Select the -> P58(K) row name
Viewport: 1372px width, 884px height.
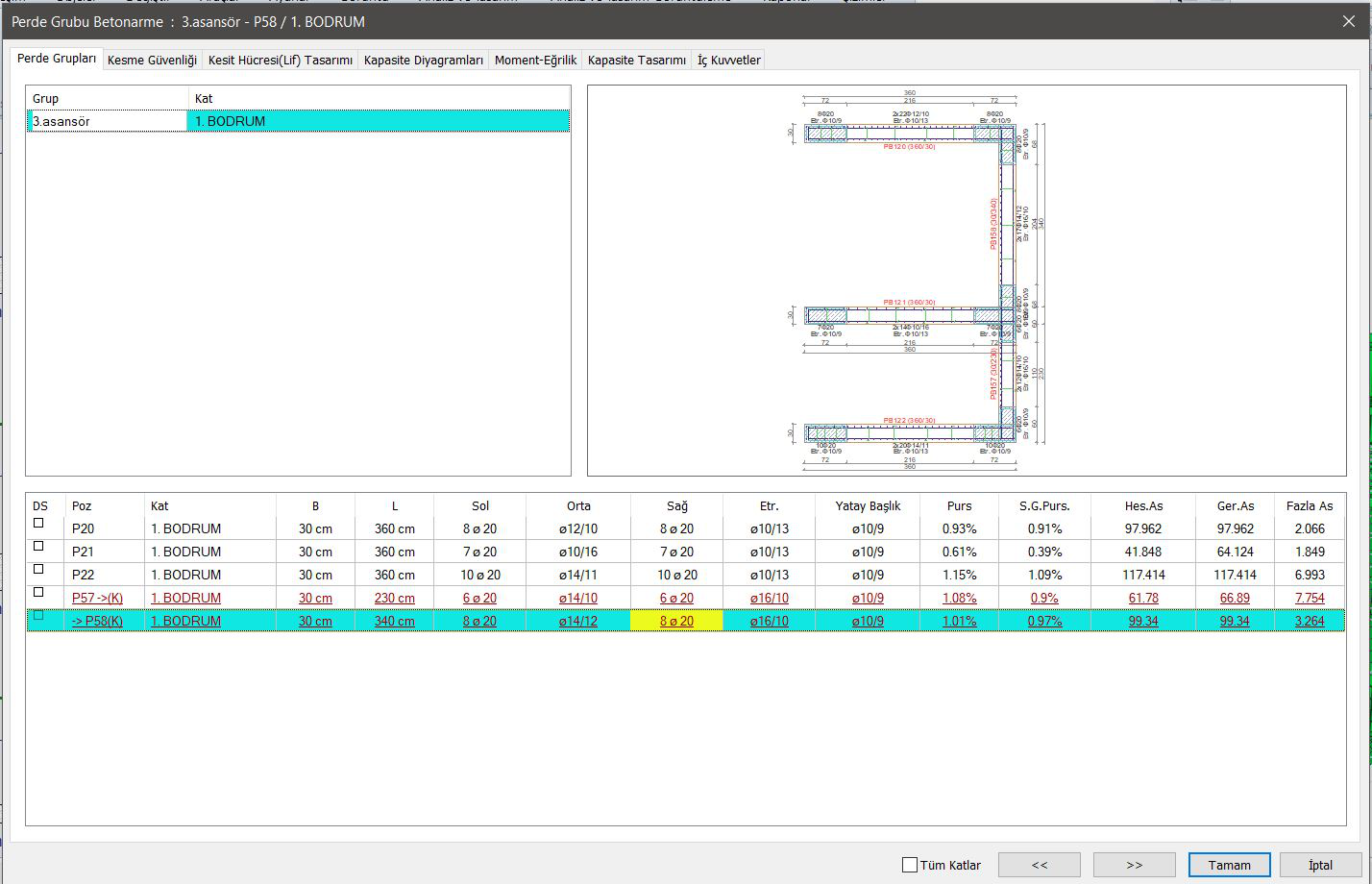[x=98, y=621]
